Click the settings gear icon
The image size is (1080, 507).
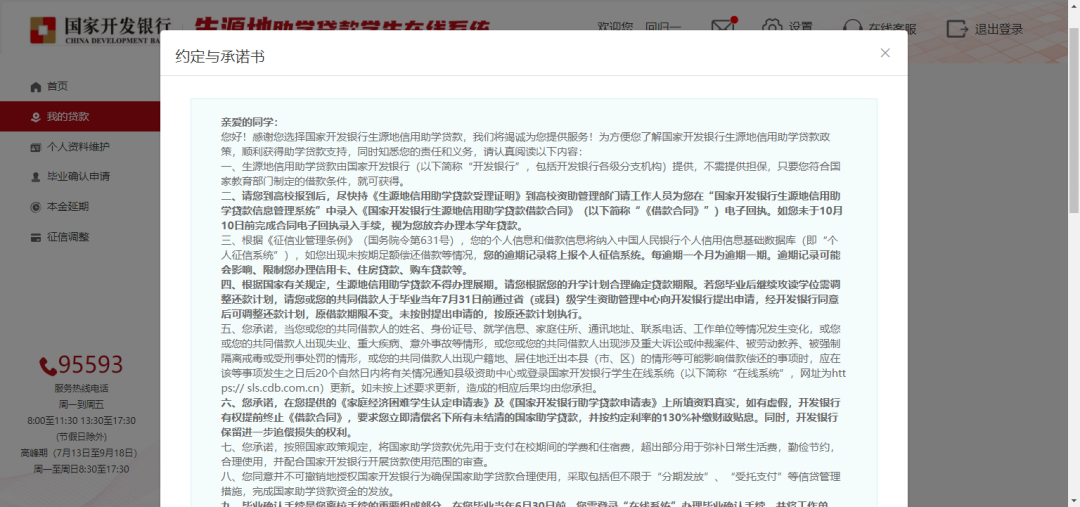point(772,27)
